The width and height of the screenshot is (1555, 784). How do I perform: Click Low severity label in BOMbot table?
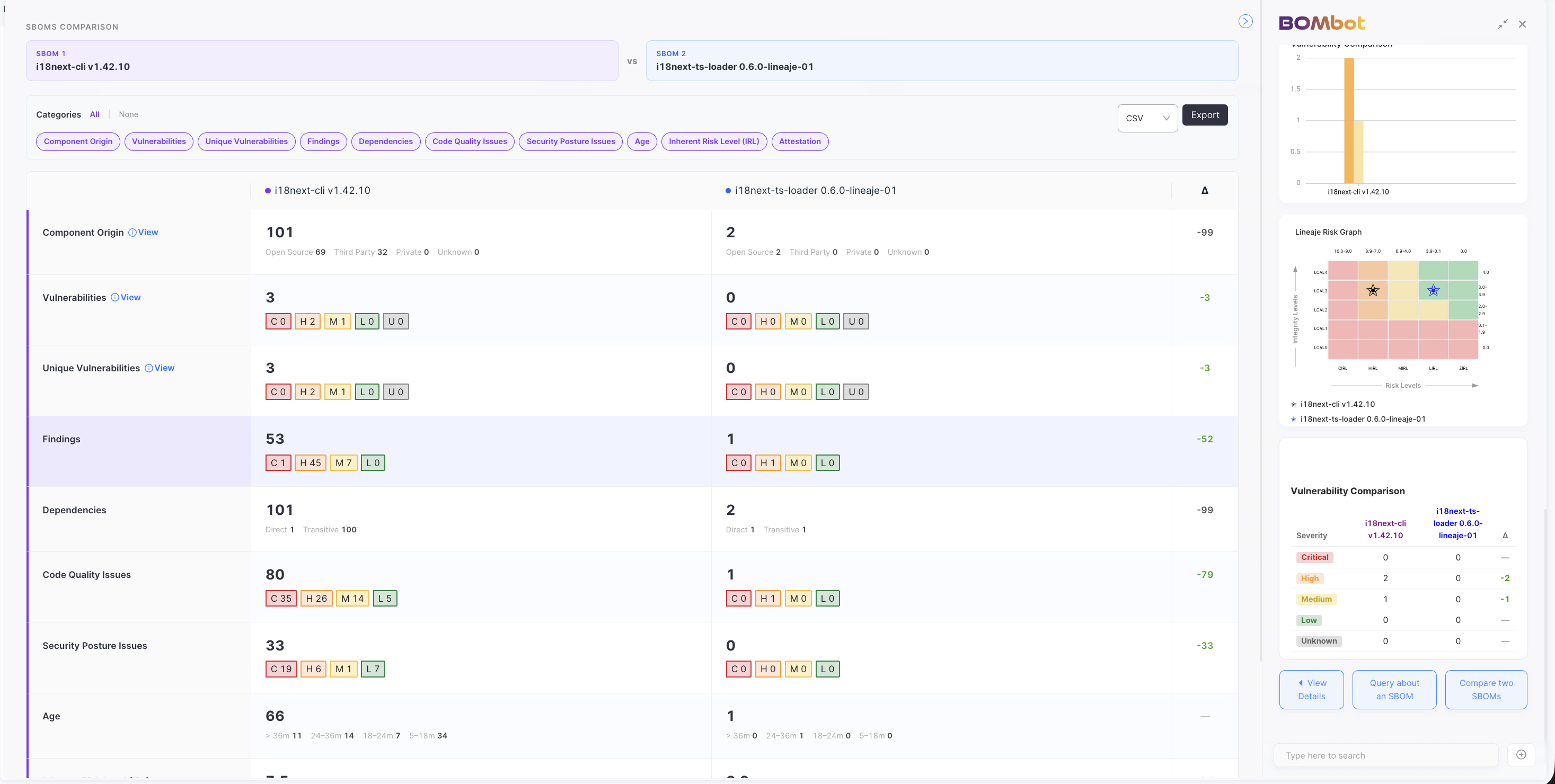pos(1309,620)
